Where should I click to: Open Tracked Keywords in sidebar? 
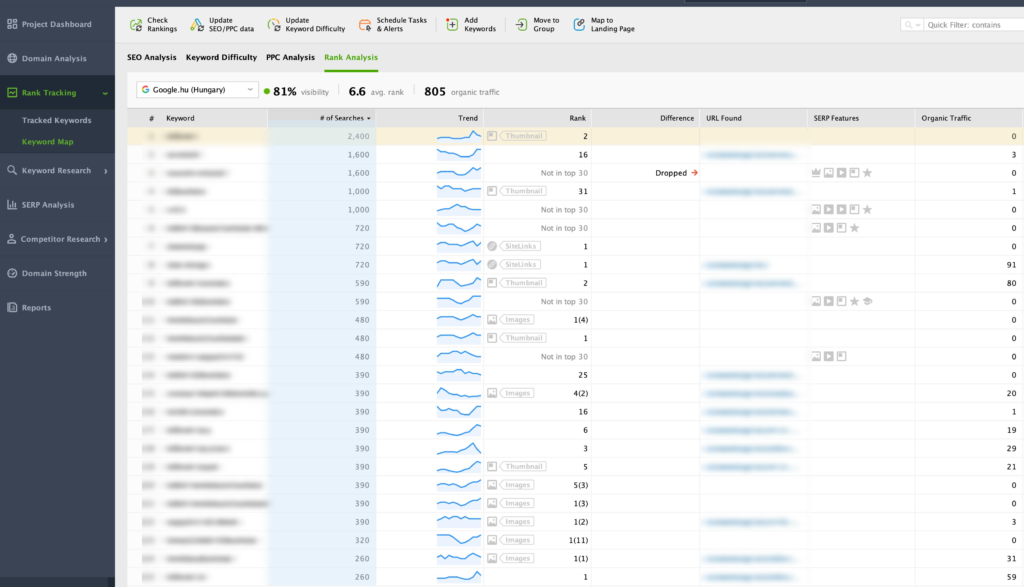coord(57,121)
